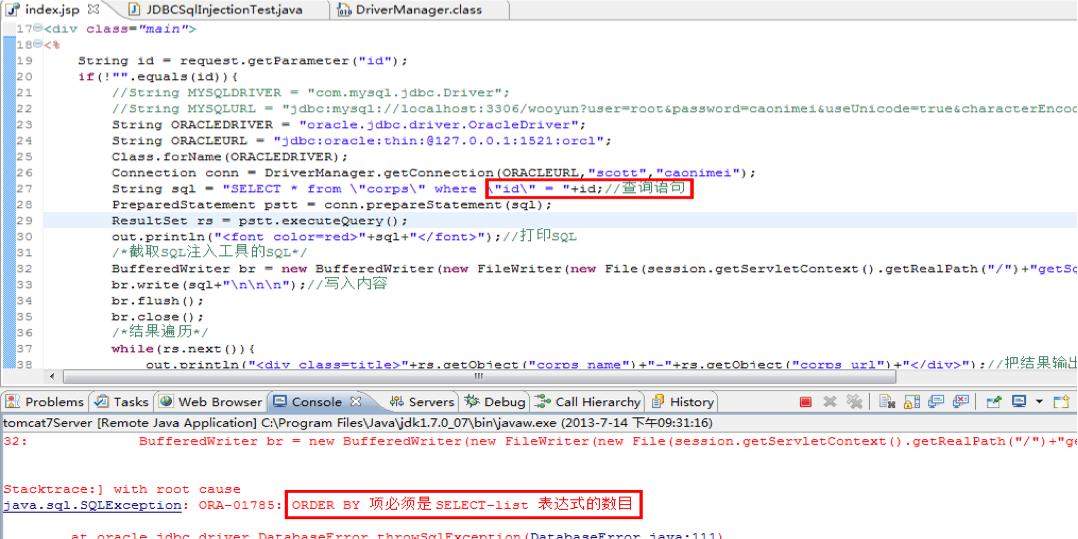
Task: Click the Display Selected Console monitor icon
Action: pyautogui.click(x=1019, y=402)
